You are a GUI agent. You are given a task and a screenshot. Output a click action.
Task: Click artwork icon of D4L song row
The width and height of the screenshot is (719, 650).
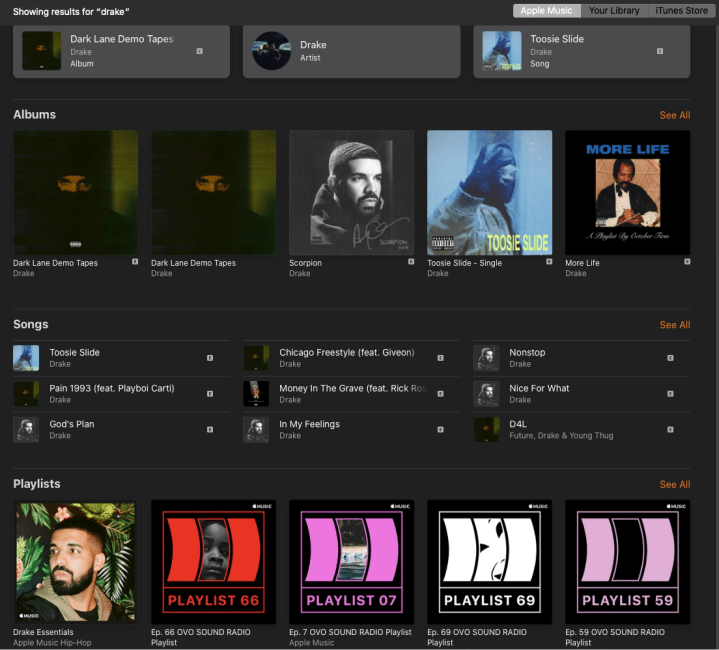coord(486,430)
